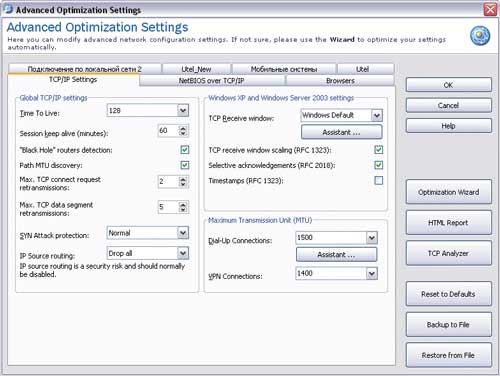Open Dial-Up Connections MTU dropdown
This screenshot has width=500, height=376.
[372, 238]
